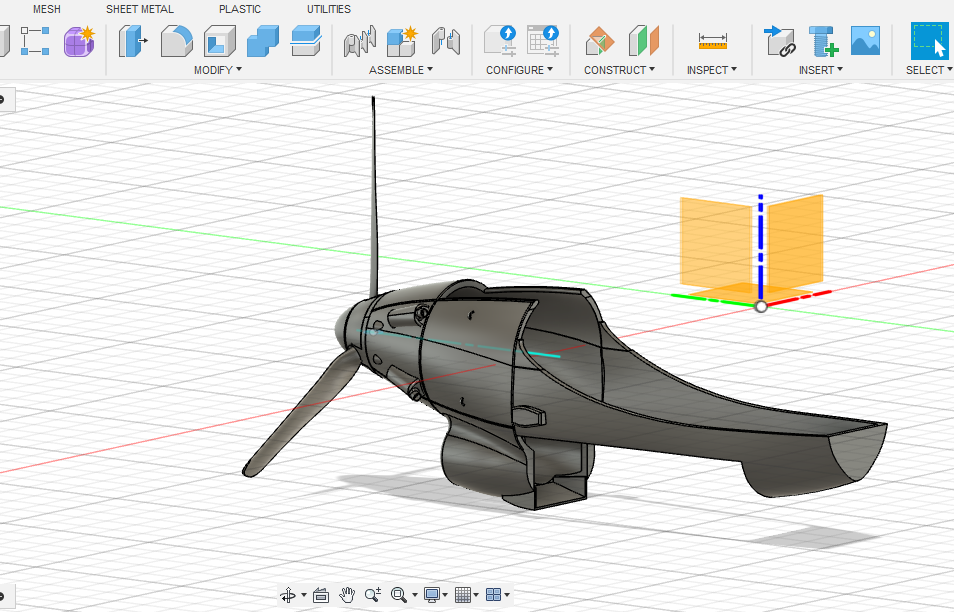Activate the Press Pull tool
This screenshot has height=612, width=954.
(133, 41)
